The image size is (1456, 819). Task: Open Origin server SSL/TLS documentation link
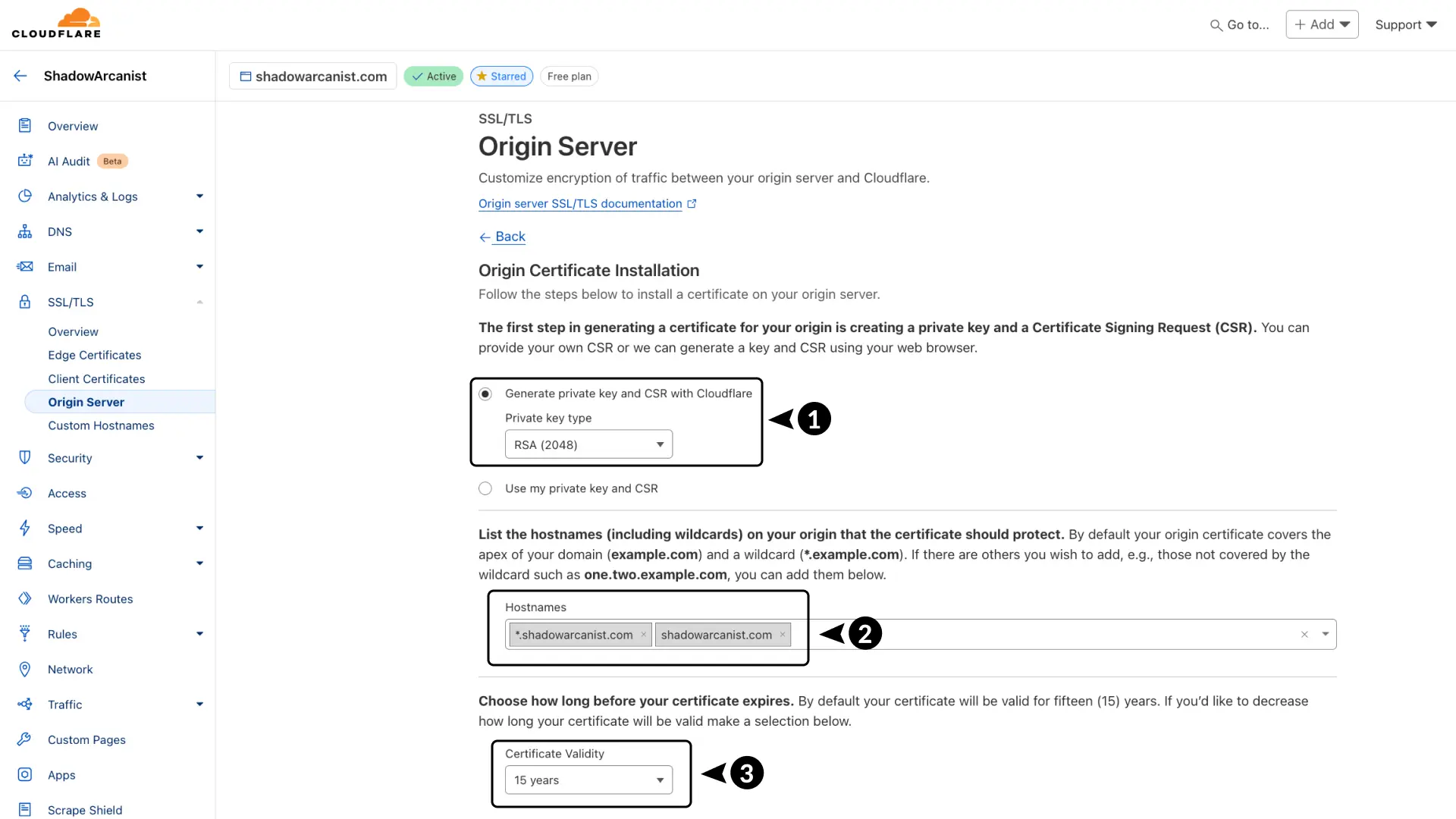click(580, 203)
